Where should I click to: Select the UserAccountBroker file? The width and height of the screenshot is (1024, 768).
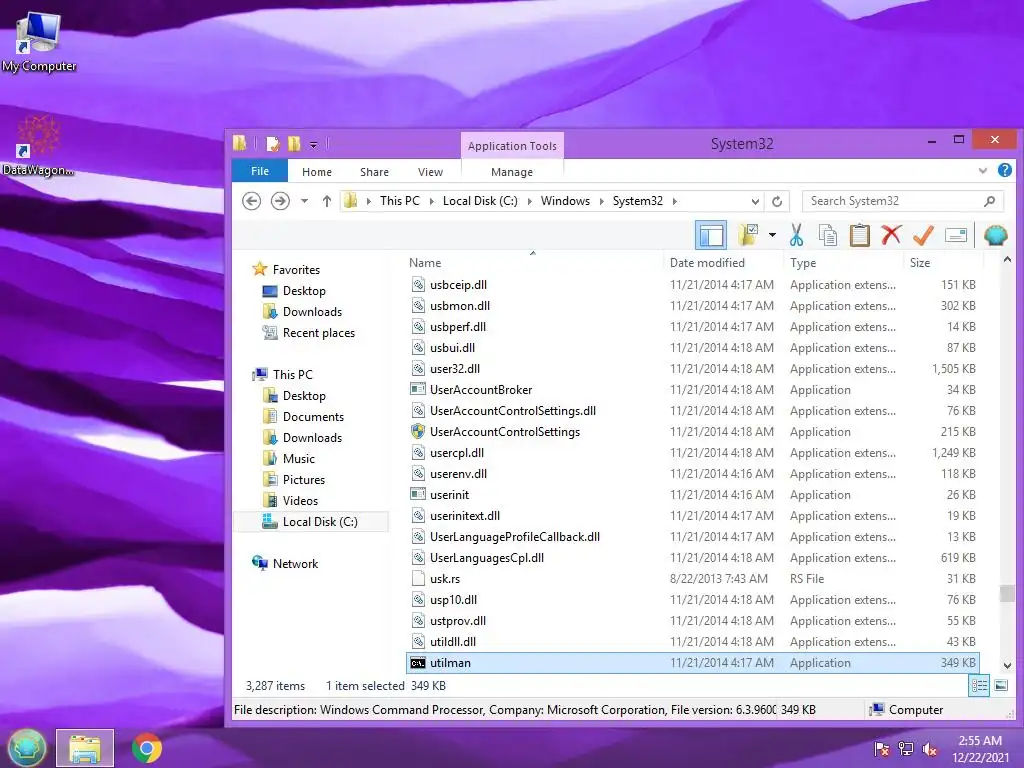pos(692,390)
